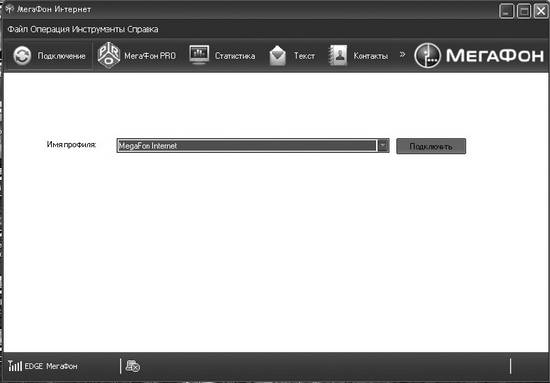Minimize the МегаФон Интернет window
The width and height of the screenshot is (550, 383).
click(506, 11)
